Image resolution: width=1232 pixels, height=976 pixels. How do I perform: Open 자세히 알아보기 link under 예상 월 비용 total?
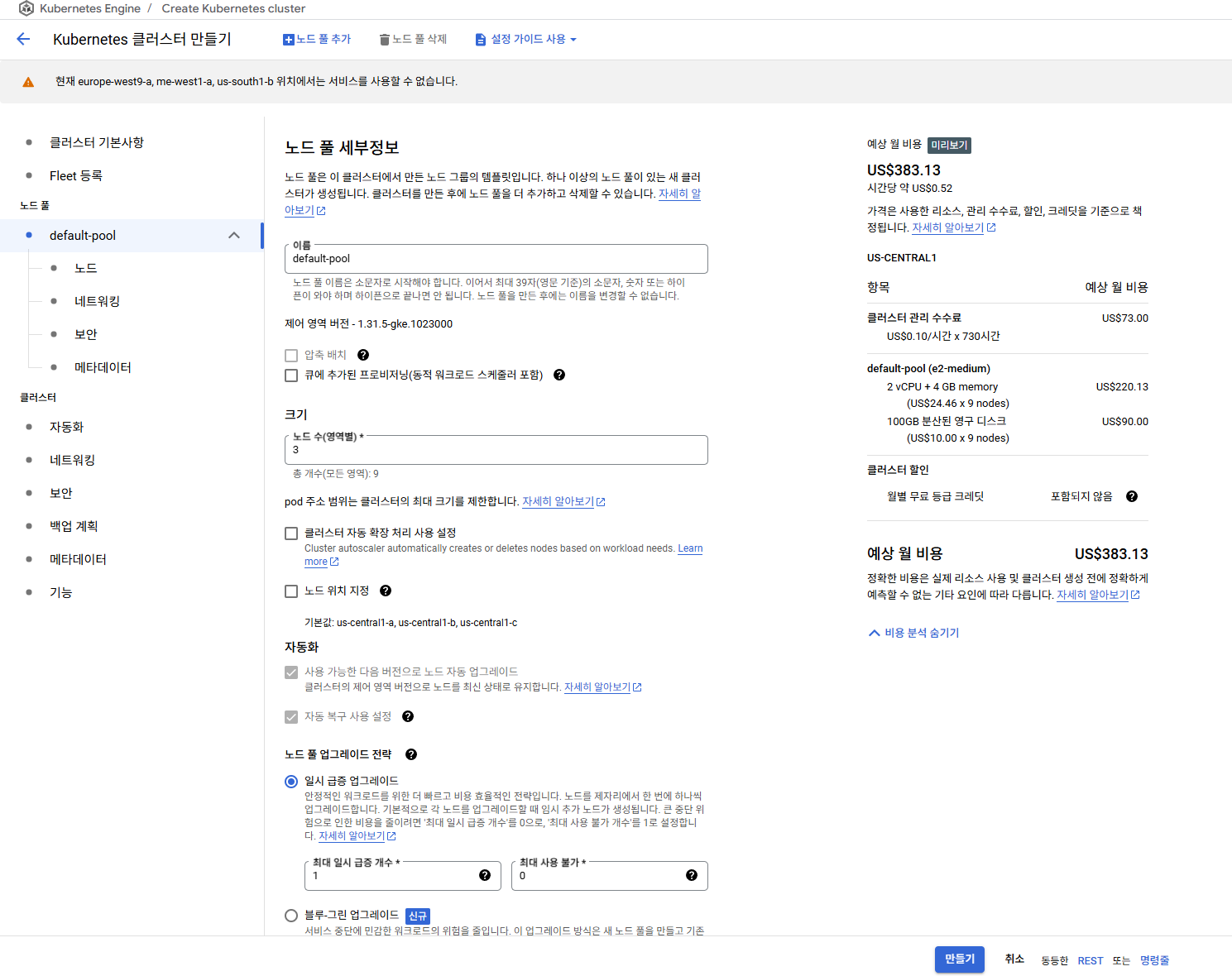point(1098,595)
